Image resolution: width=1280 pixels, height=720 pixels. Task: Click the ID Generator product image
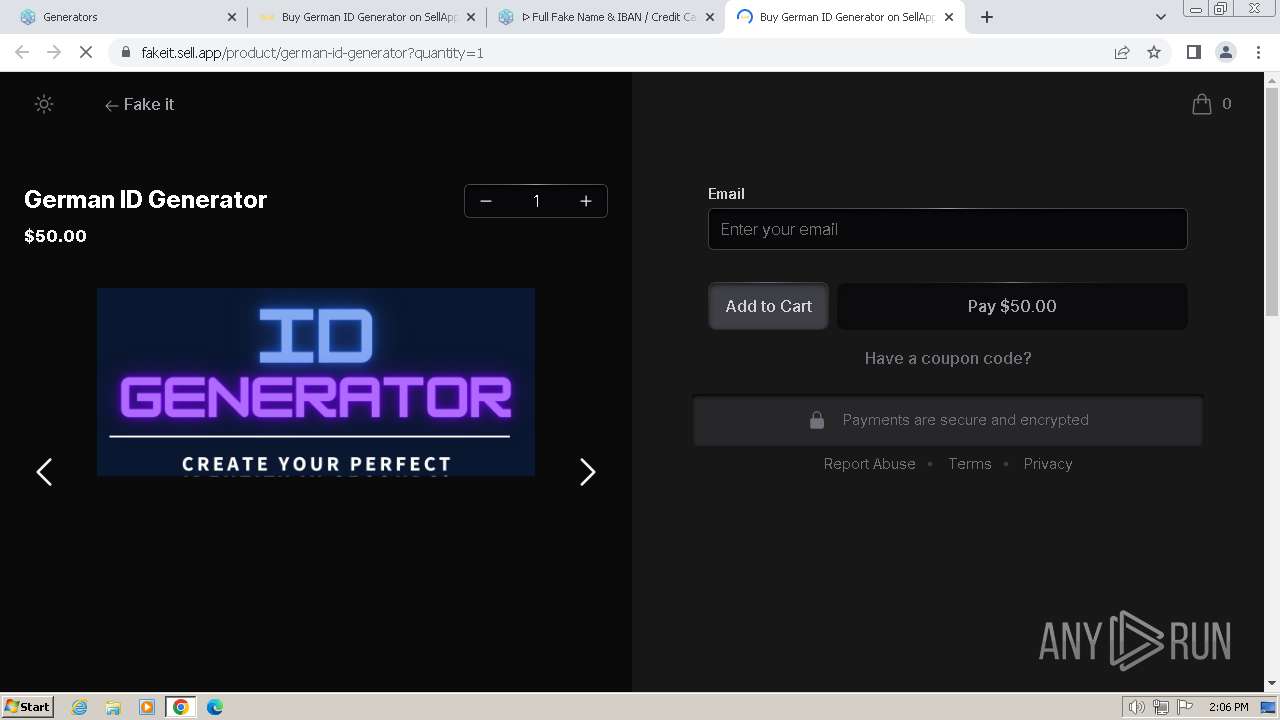[316, 382]
